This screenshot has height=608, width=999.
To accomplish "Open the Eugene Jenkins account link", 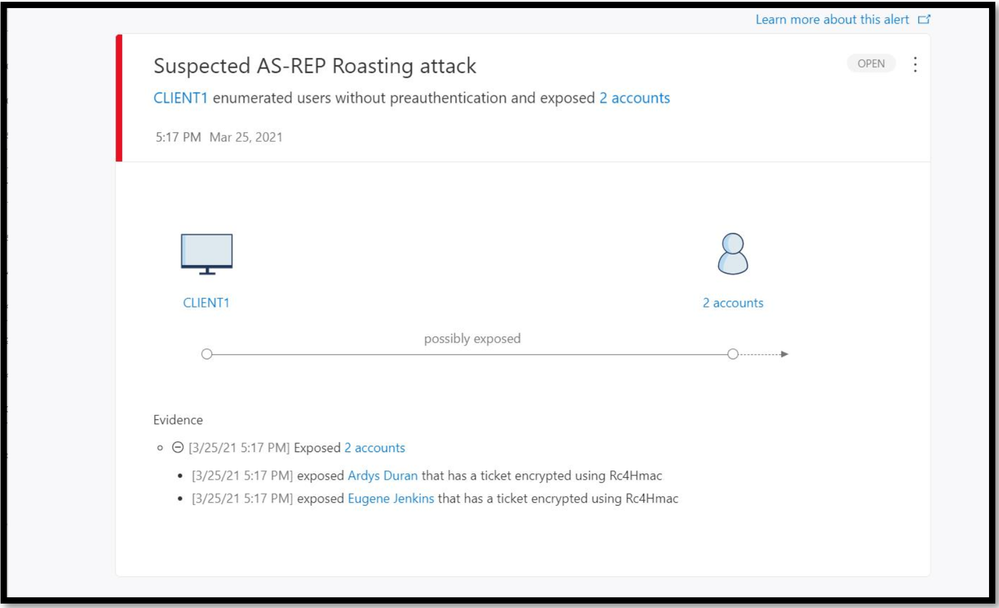I will coord(390,498).
